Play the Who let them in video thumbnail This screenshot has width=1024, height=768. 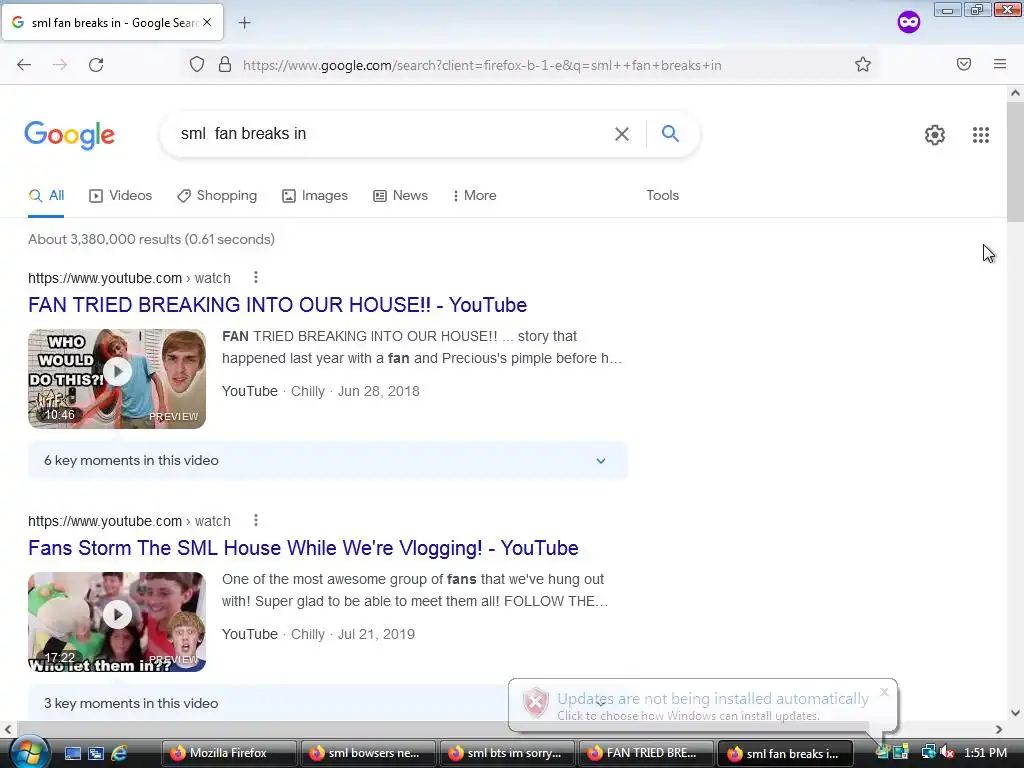pos(117,622)
